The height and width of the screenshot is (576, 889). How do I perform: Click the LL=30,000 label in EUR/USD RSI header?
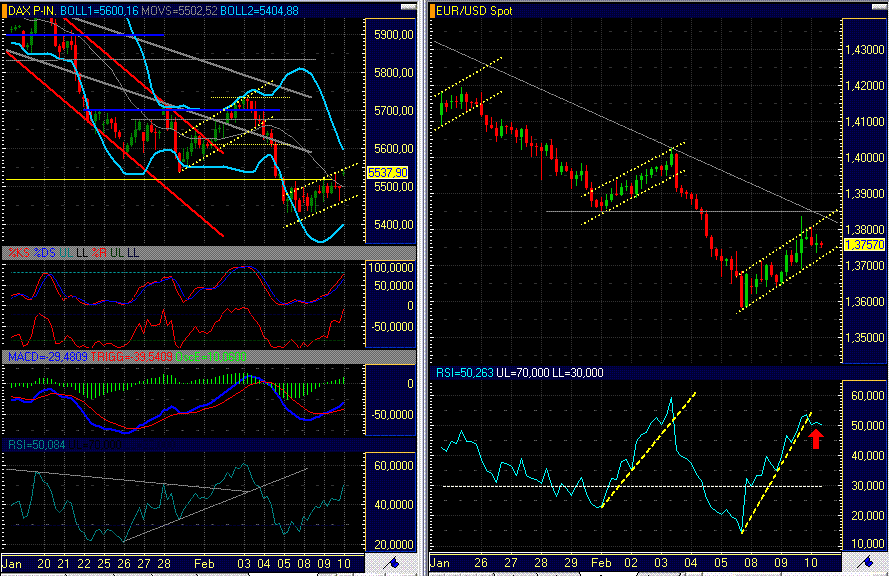[578, 373]
